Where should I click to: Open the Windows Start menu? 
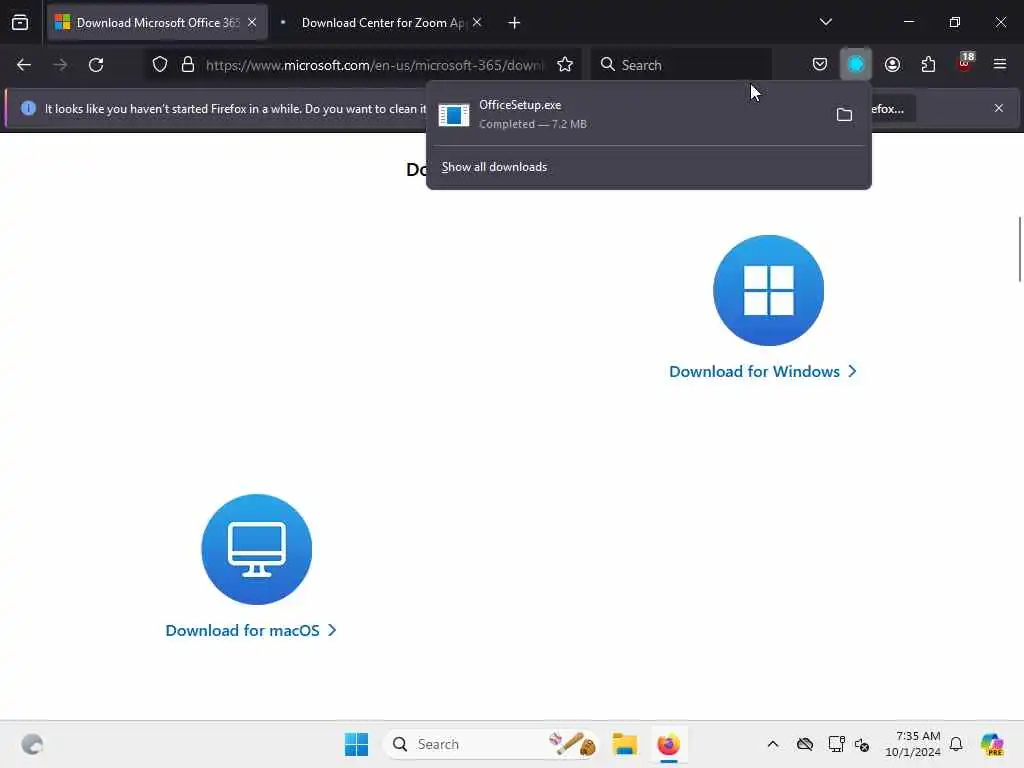[x=357, y=744]
